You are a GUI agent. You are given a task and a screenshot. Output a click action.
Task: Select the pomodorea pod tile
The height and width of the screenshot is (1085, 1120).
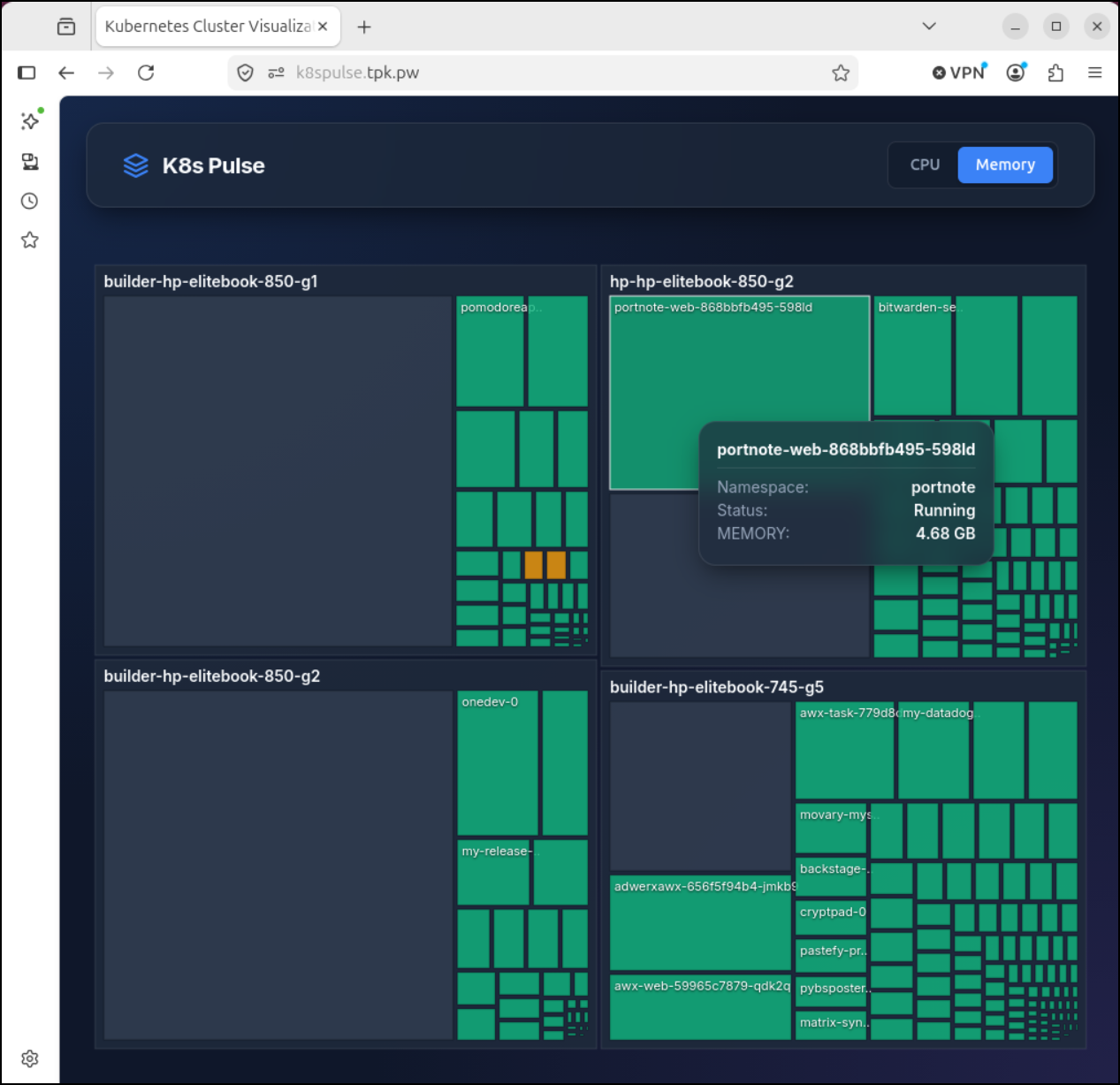tap(490, 351)
